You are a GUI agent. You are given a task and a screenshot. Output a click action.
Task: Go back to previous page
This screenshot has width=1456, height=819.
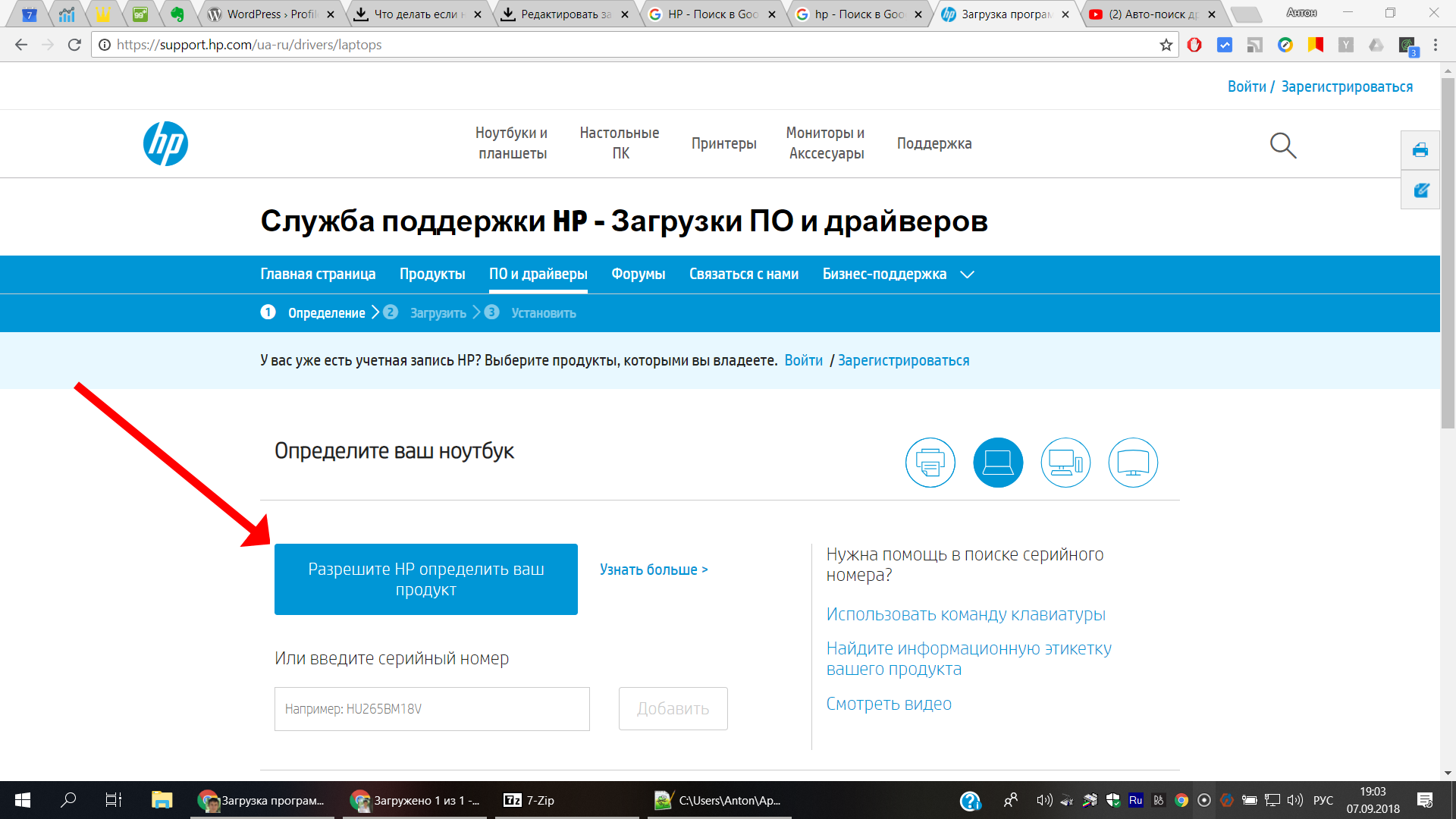[21, 45]
